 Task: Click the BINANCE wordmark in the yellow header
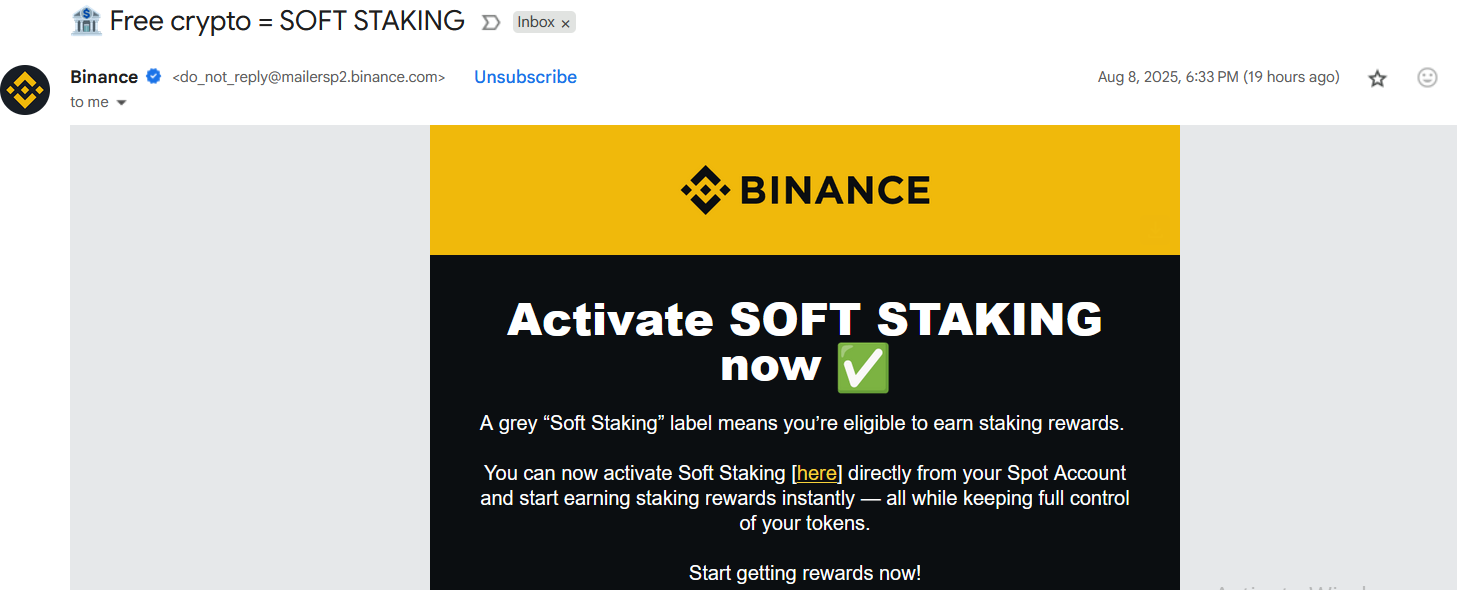click(x=836, y=190)
